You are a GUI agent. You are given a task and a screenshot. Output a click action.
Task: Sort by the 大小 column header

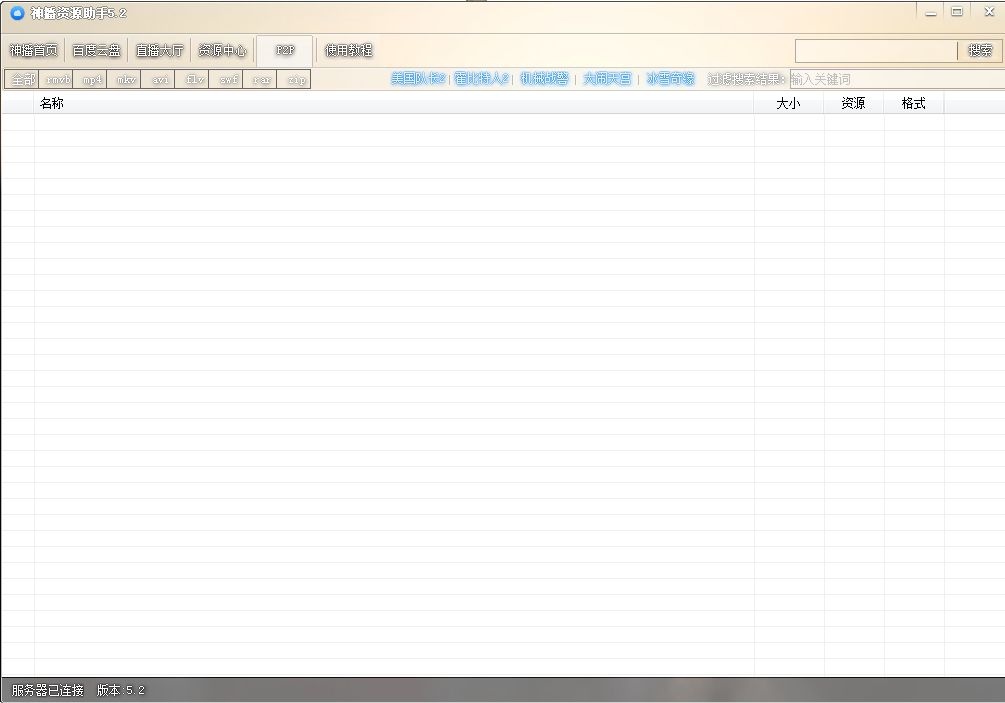tap(788, 104)
